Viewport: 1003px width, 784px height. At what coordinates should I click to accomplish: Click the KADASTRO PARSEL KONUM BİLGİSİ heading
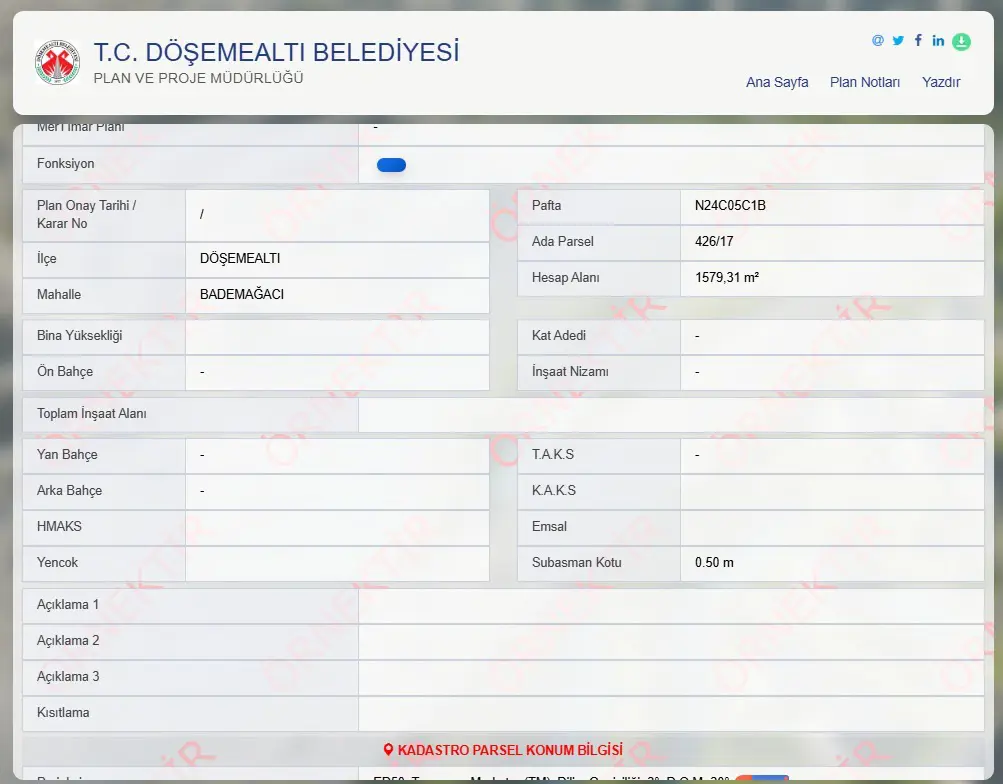coord(510,749)
